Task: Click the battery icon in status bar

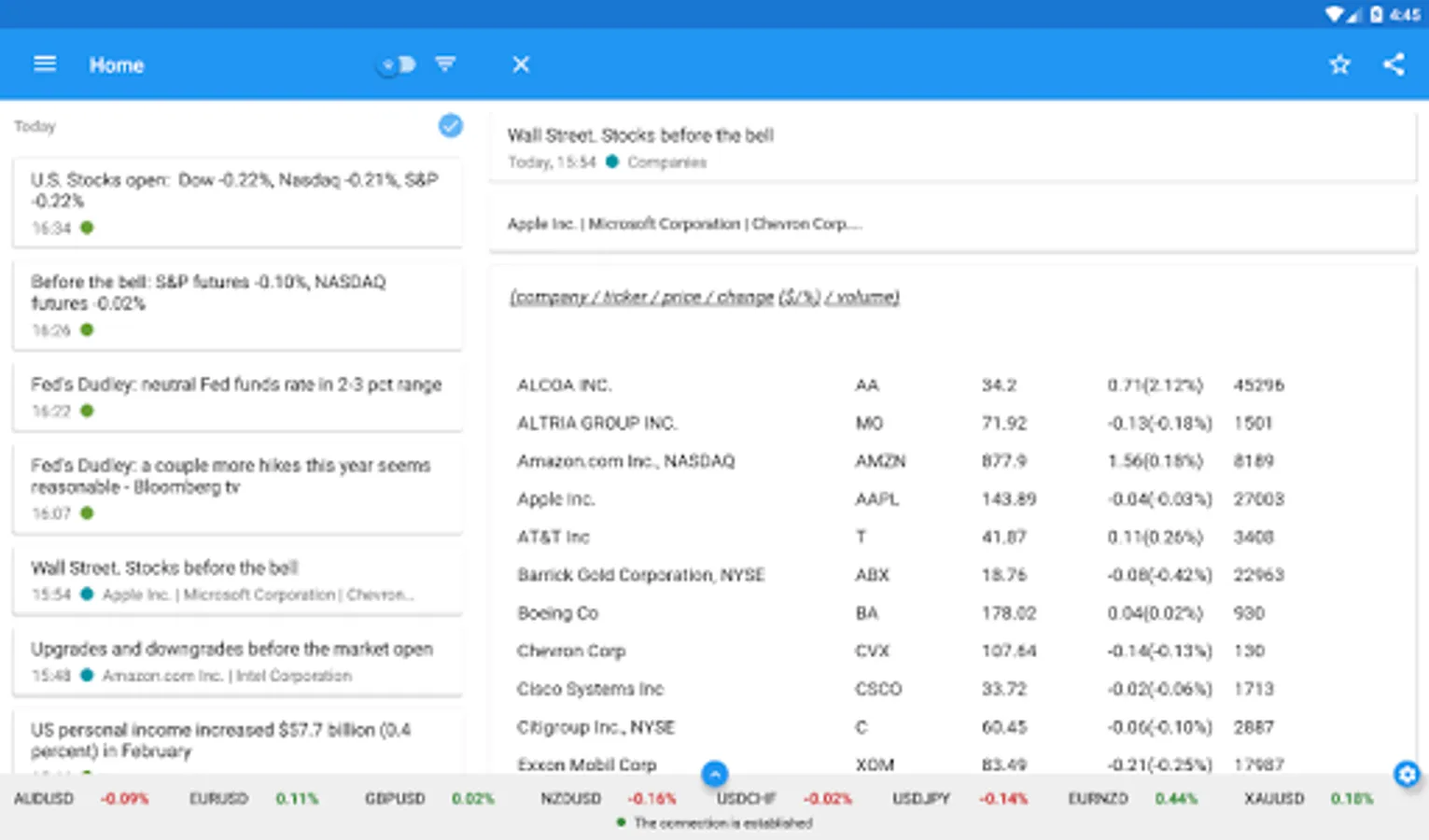Action: coord(1376,14)
